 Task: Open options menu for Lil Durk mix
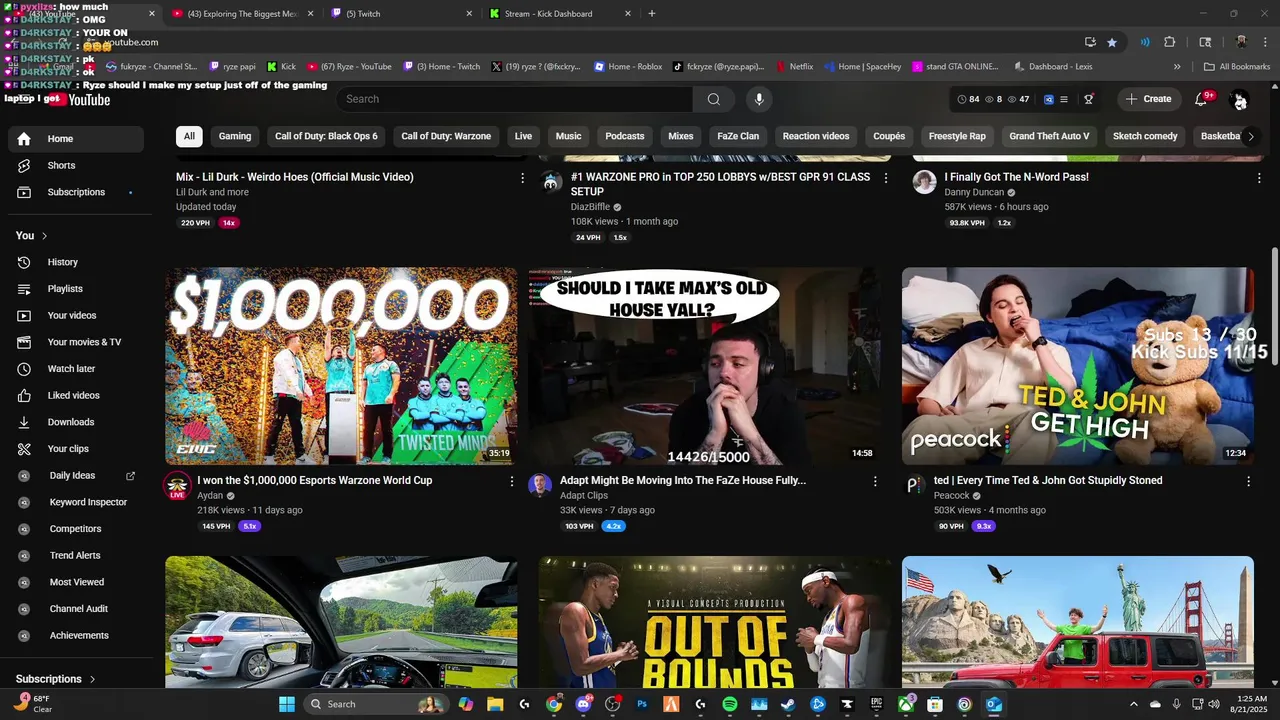522,178
